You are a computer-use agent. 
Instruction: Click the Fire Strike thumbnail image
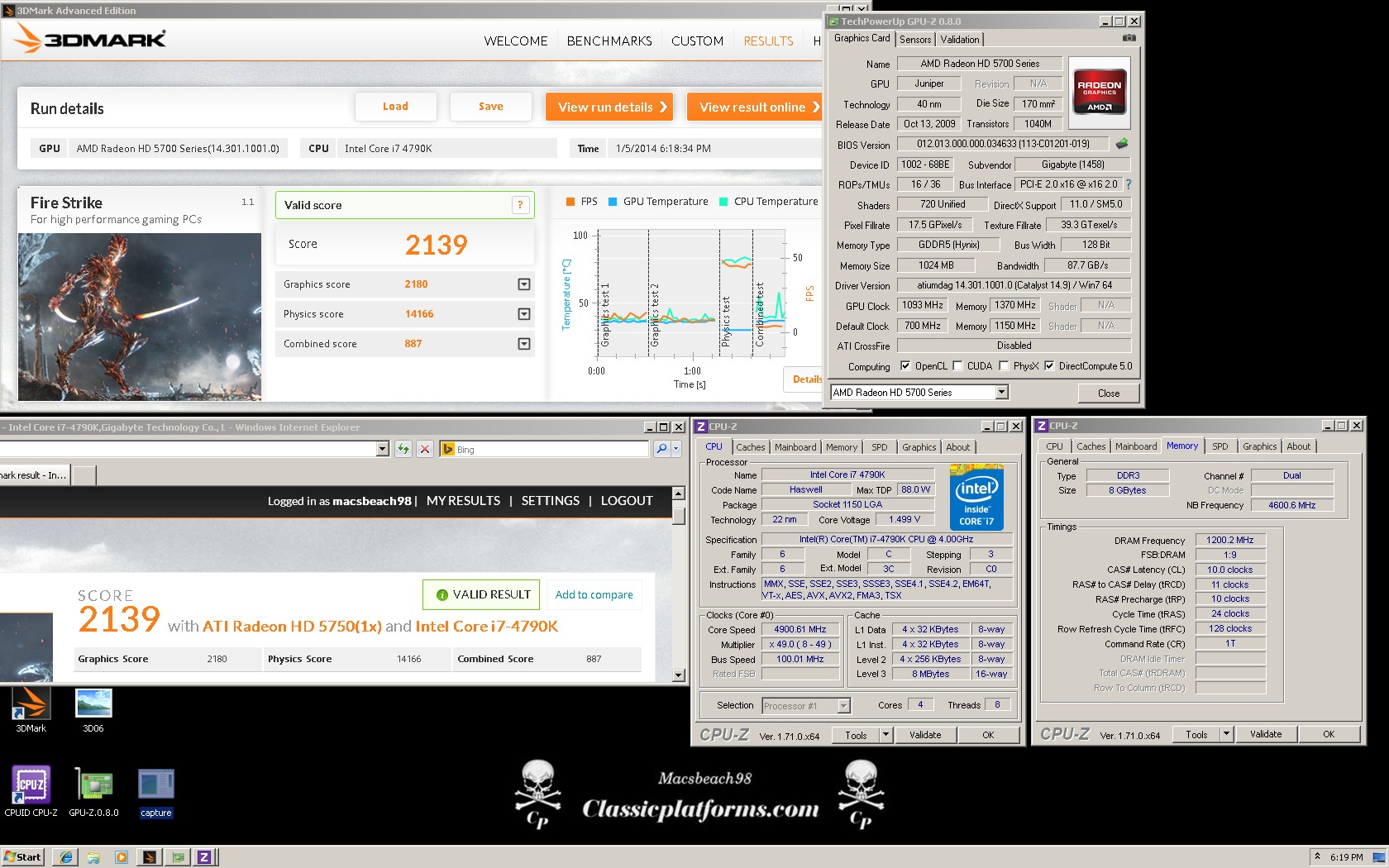tap(140, 317)
